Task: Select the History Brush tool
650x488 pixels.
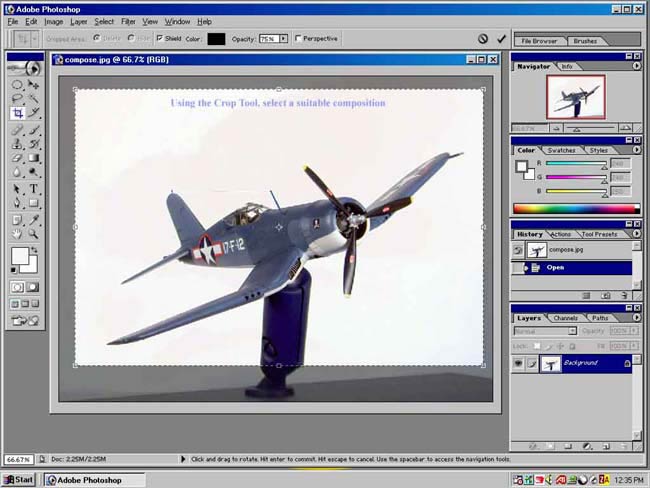Action: (33, 144)
